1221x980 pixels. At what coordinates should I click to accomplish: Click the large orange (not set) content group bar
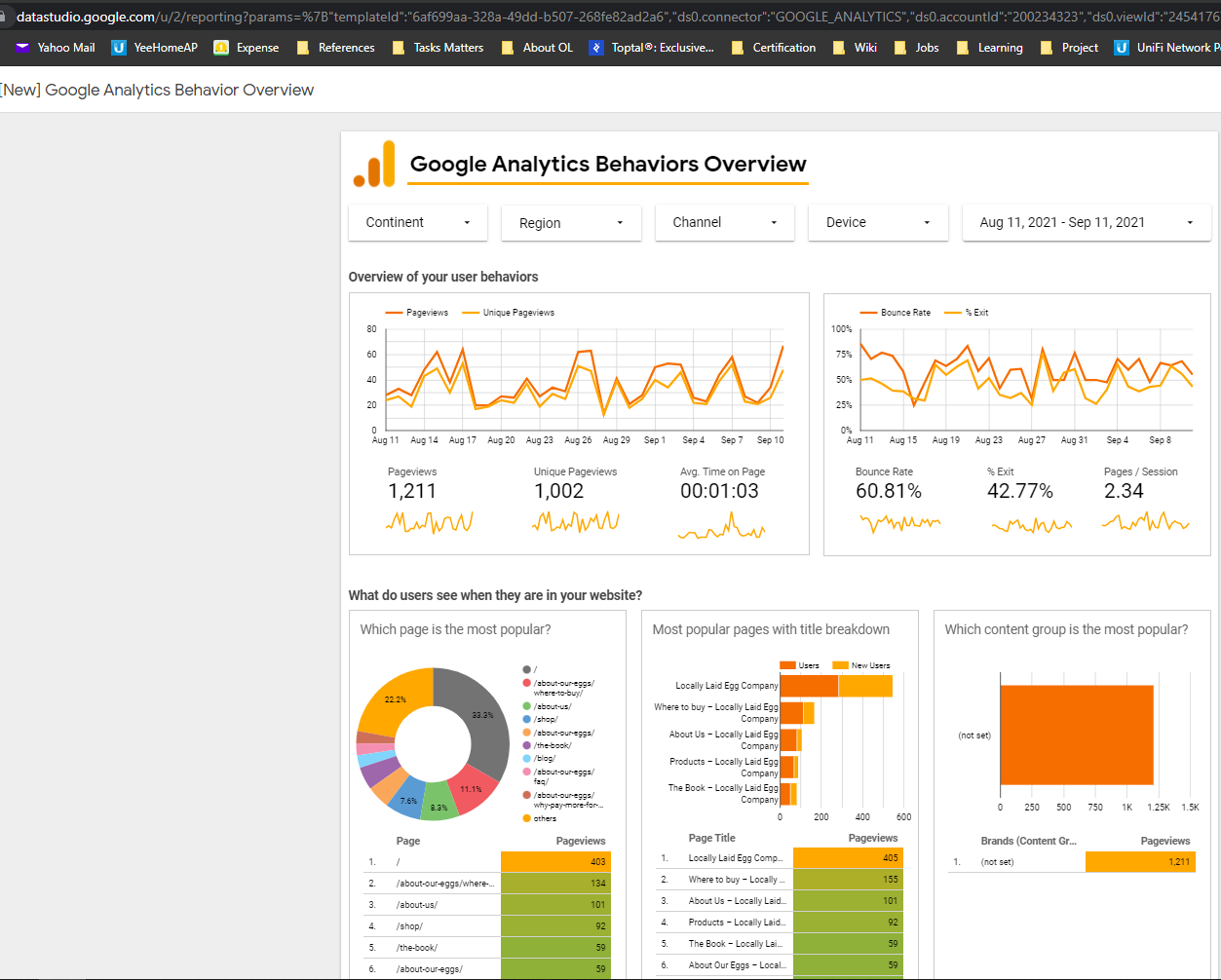pyautogui.click(x=1077, y=735)
